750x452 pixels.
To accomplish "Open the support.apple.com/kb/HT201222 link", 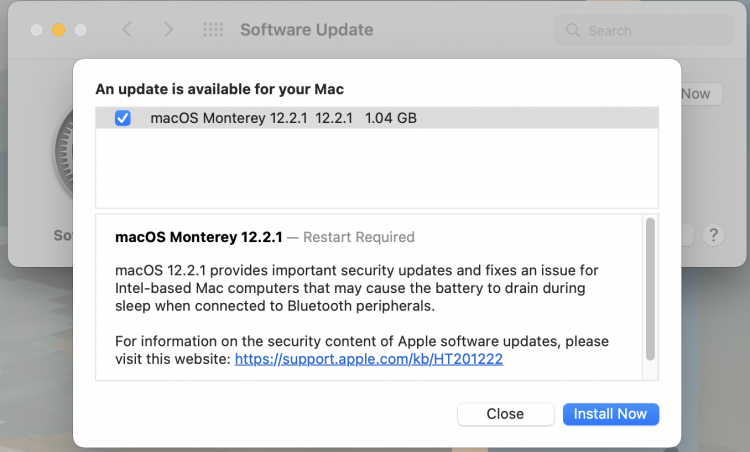I will pyautogui.click(x=368, y=358).
